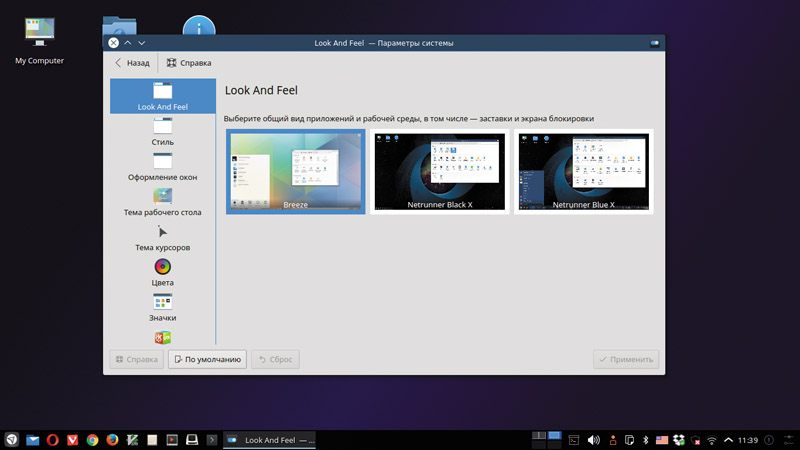800x450 pixels.
Task: Open Bluetooth settings in tray
Action: (x=645, y=440)
